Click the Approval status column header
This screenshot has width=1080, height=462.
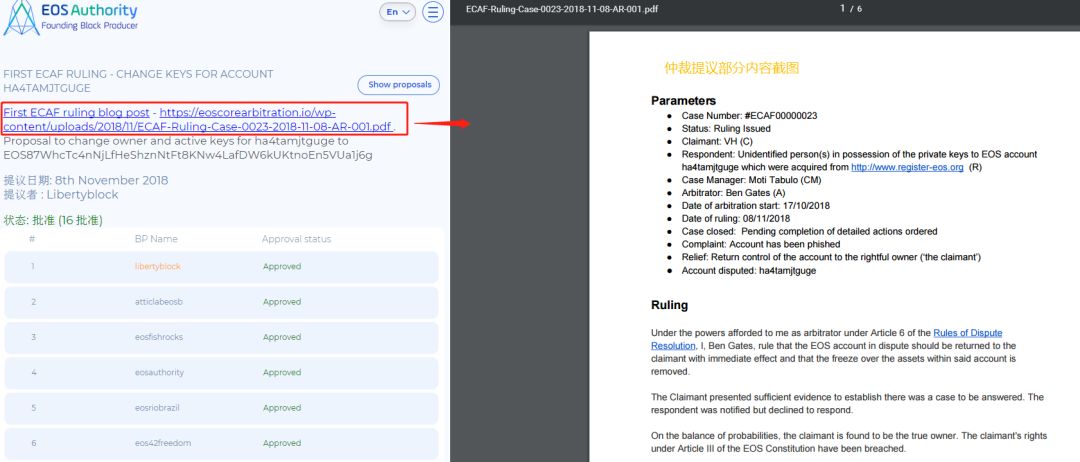pyautogui.click(x=296, y=239)
